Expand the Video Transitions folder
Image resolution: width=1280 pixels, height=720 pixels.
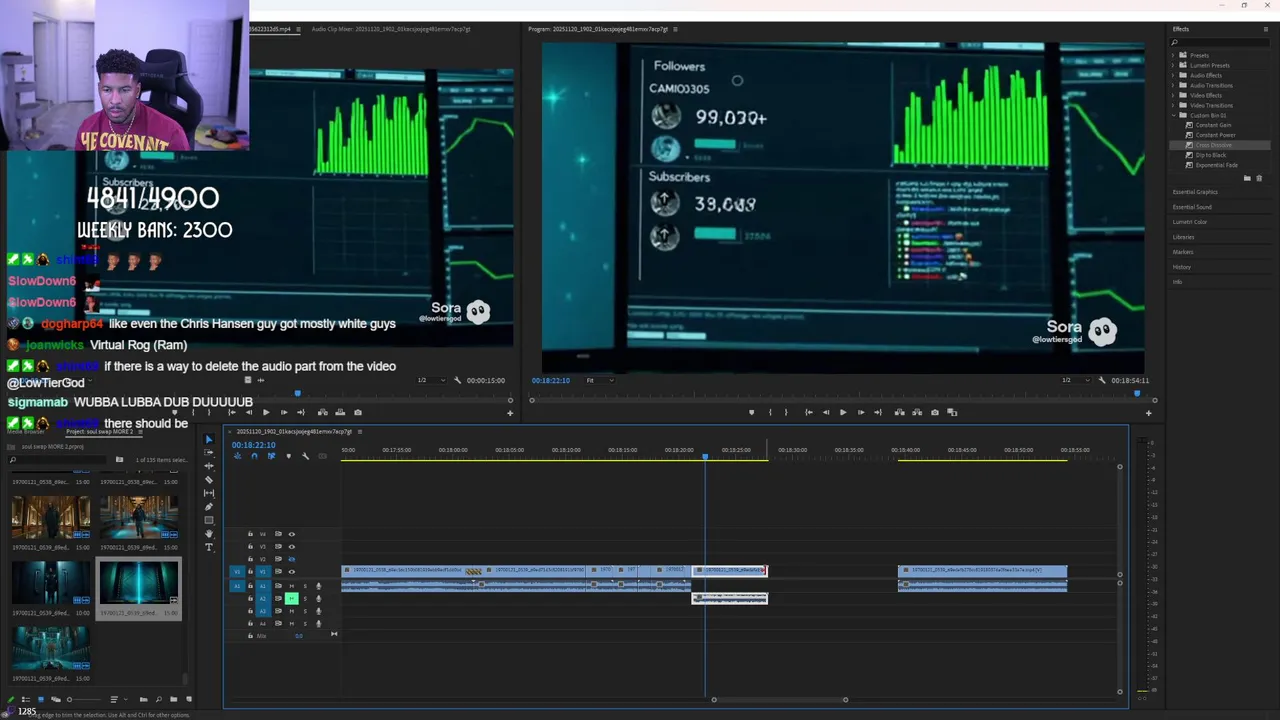coord(1174,105)
